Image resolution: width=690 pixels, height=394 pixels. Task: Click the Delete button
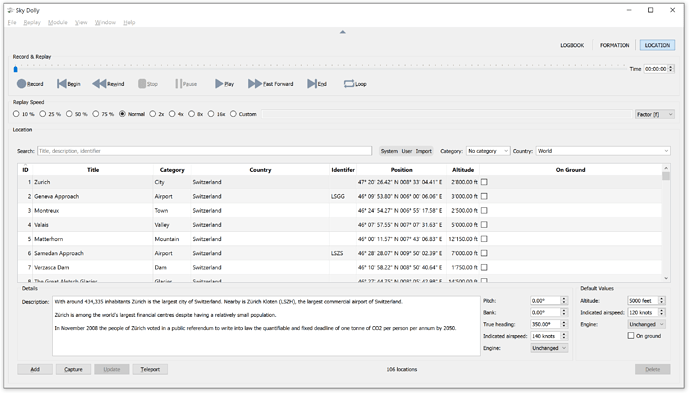[x=653, y=369]
